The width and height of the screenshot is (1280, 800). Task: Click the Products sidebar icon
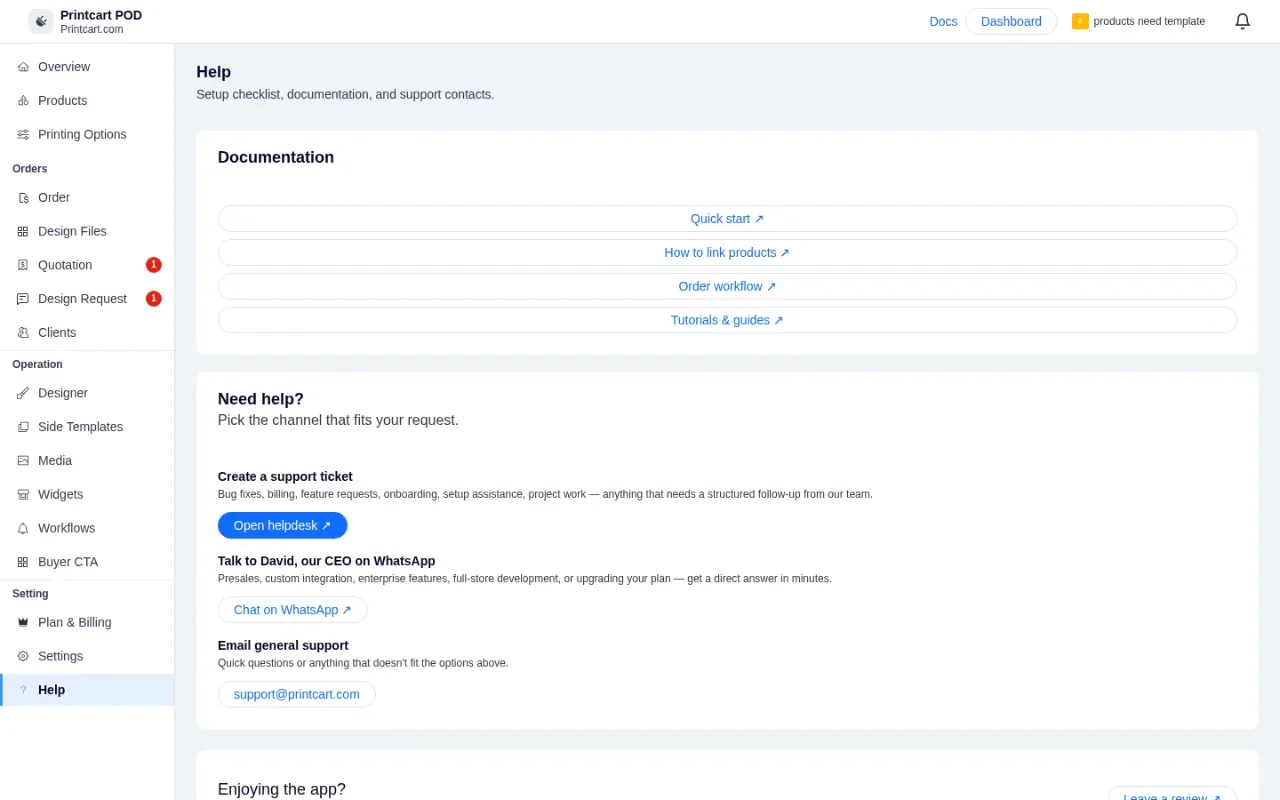click(x=23, y=101)
